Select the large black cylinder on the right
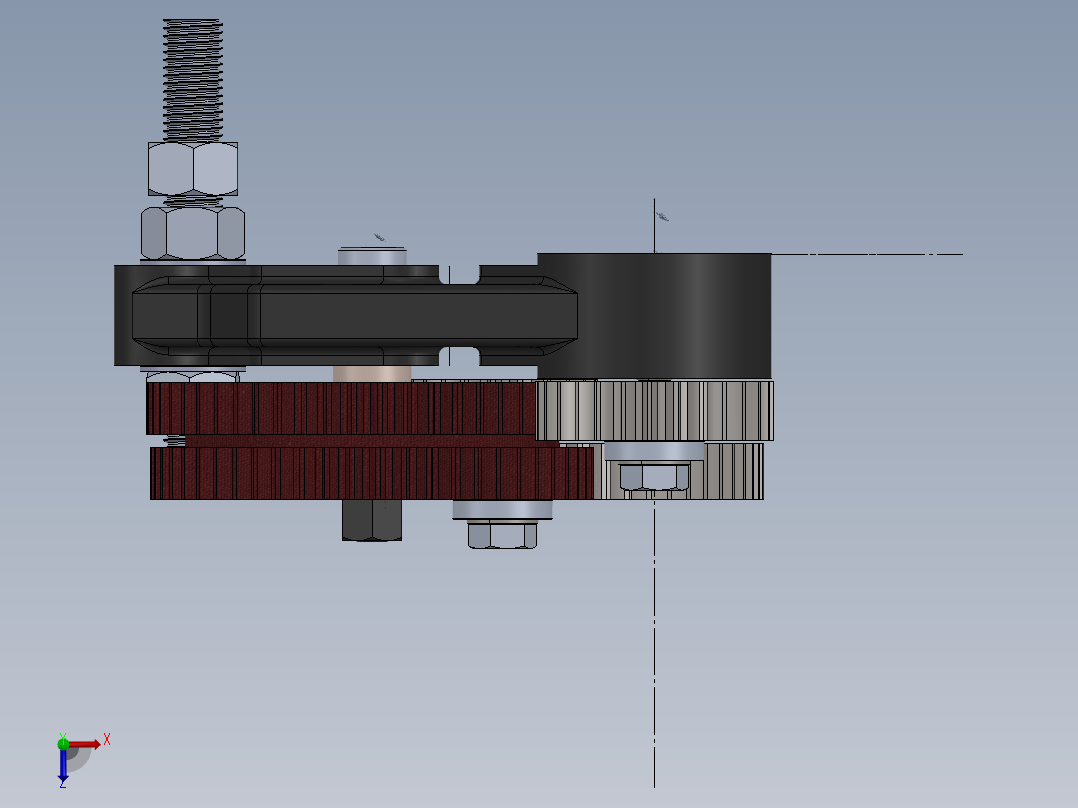1078x808 pixels. pos(654,316)
